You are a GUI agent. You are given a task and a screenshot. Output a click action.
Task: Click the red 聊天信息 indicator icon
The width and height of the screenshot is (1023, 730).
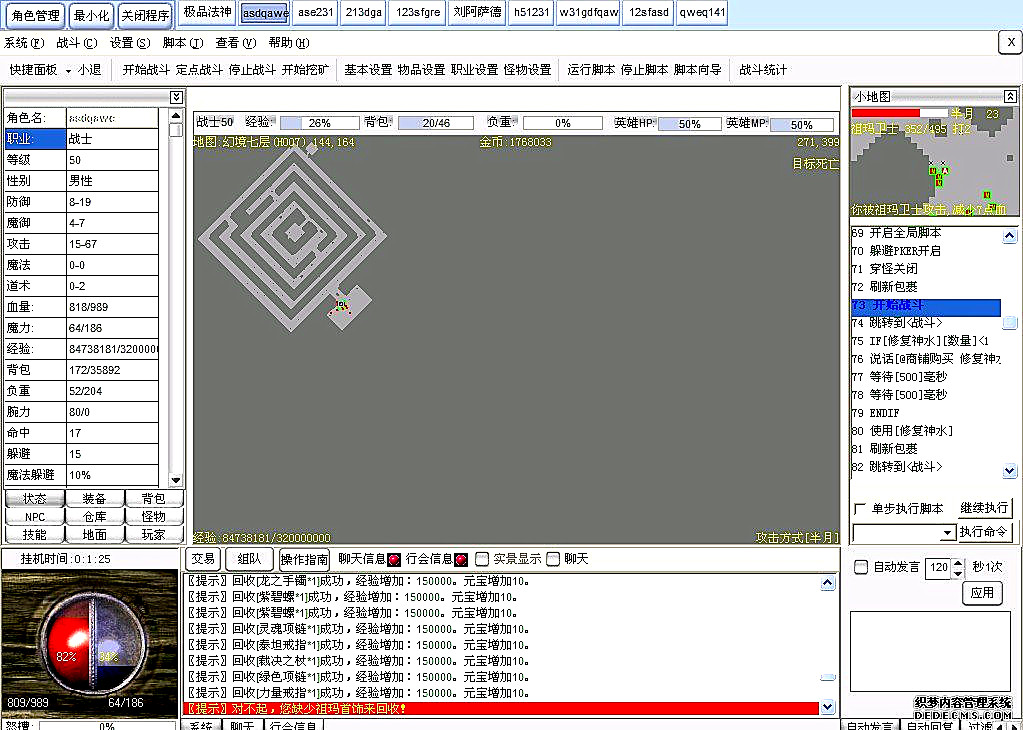pos(394,560)
